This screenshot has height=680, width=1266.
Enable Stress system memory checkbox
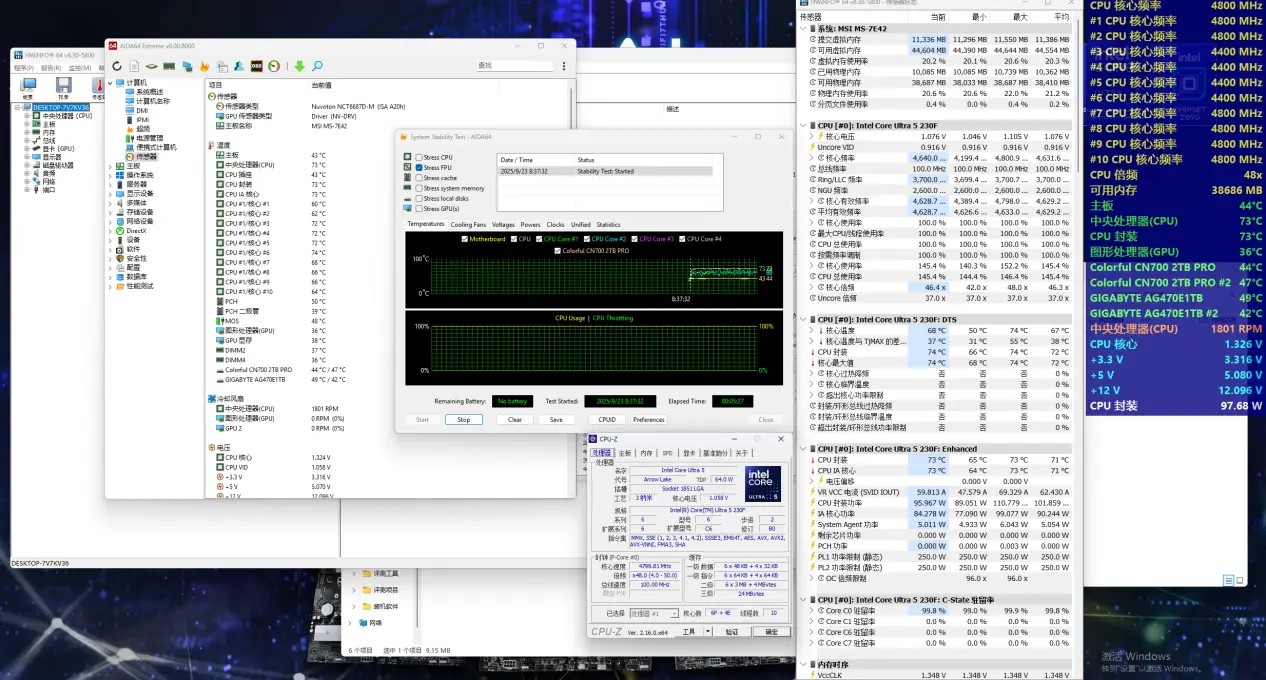click(419, 188)
